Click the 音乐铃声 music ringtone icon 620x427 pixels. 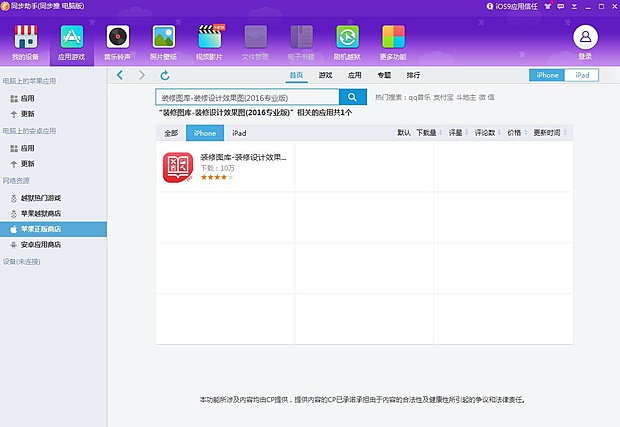(x=119, y=40)
